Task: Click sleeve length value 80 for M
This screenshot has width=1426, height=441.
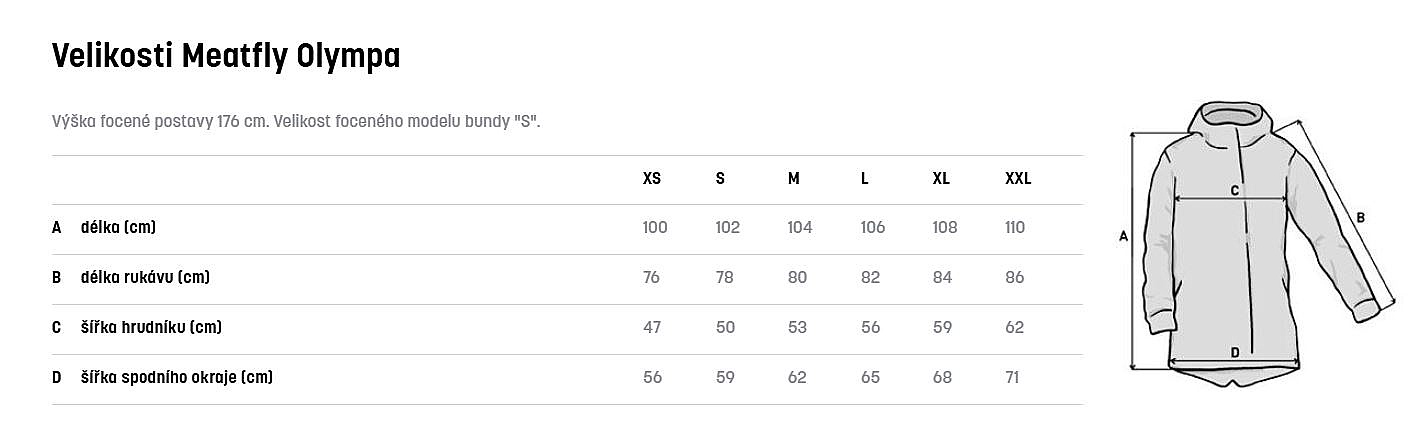Action: coord(797,278)
